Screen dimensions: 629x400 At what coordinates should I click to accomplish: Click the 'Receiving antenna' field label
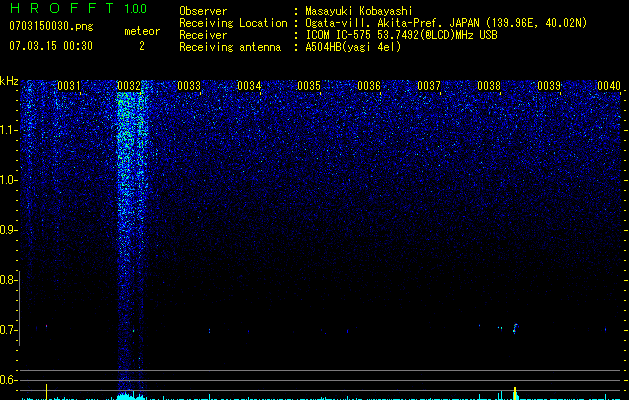click(230, 47)
